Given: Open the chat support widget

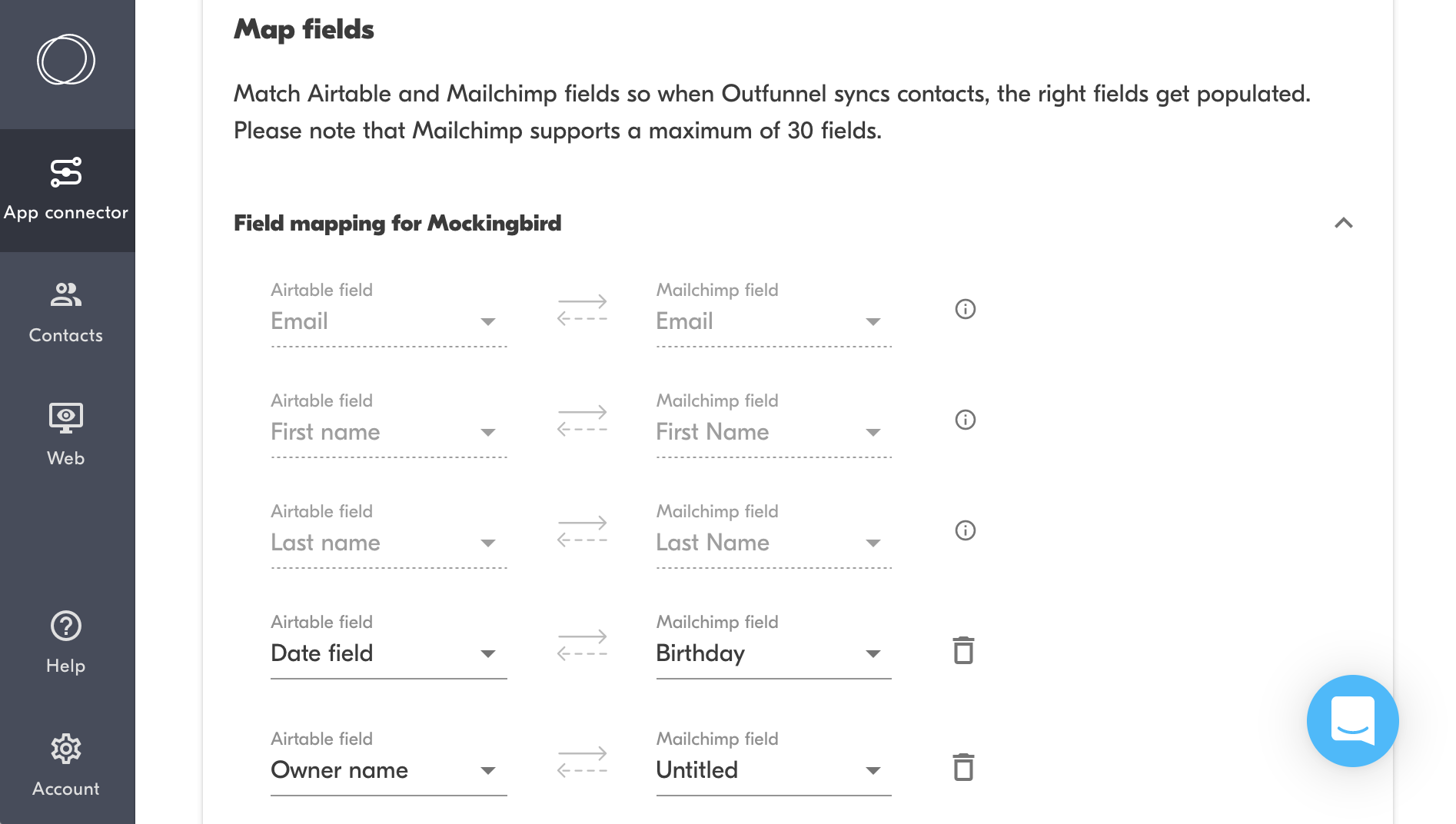Looking at the screenshot, I should pos(1352,721).
